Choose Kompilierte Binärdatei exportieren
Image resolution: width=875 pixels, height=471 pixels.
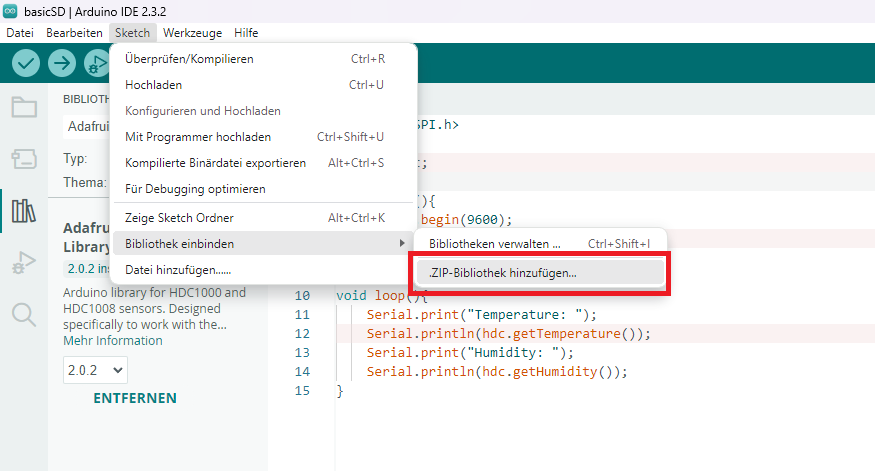215,163
